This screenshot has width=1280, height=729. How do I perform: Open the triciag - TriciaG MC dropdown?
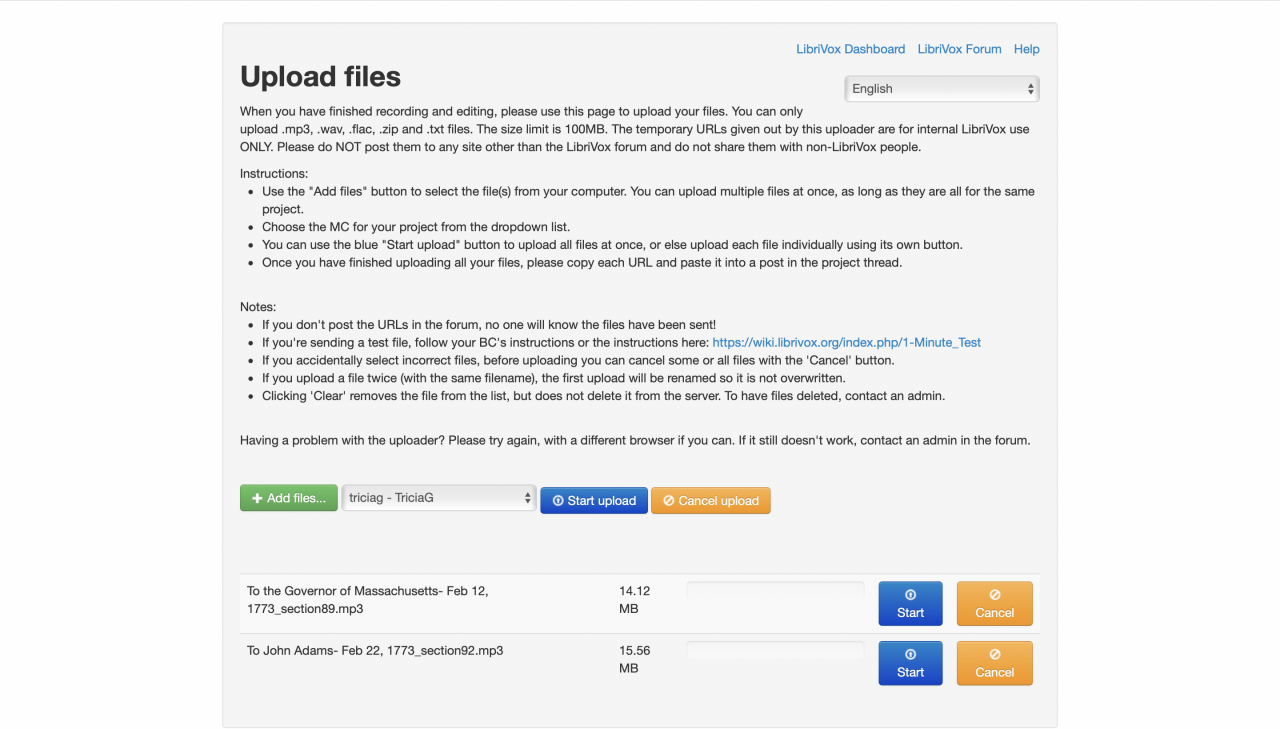(440, 497)
